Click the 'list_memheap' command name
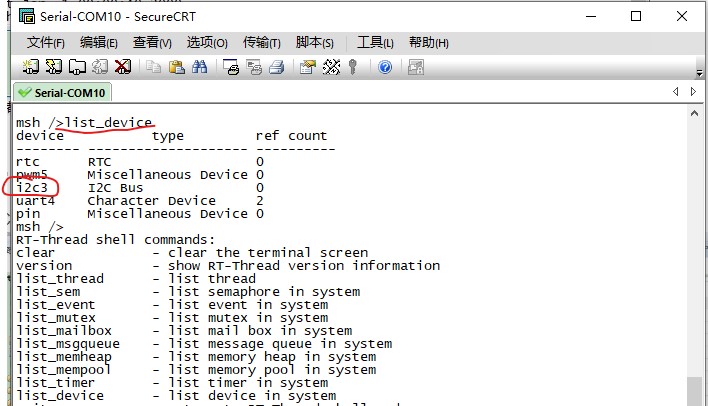The width and height of the screenshot is (708, 406). pyautogui.click(x=64, y=357)
